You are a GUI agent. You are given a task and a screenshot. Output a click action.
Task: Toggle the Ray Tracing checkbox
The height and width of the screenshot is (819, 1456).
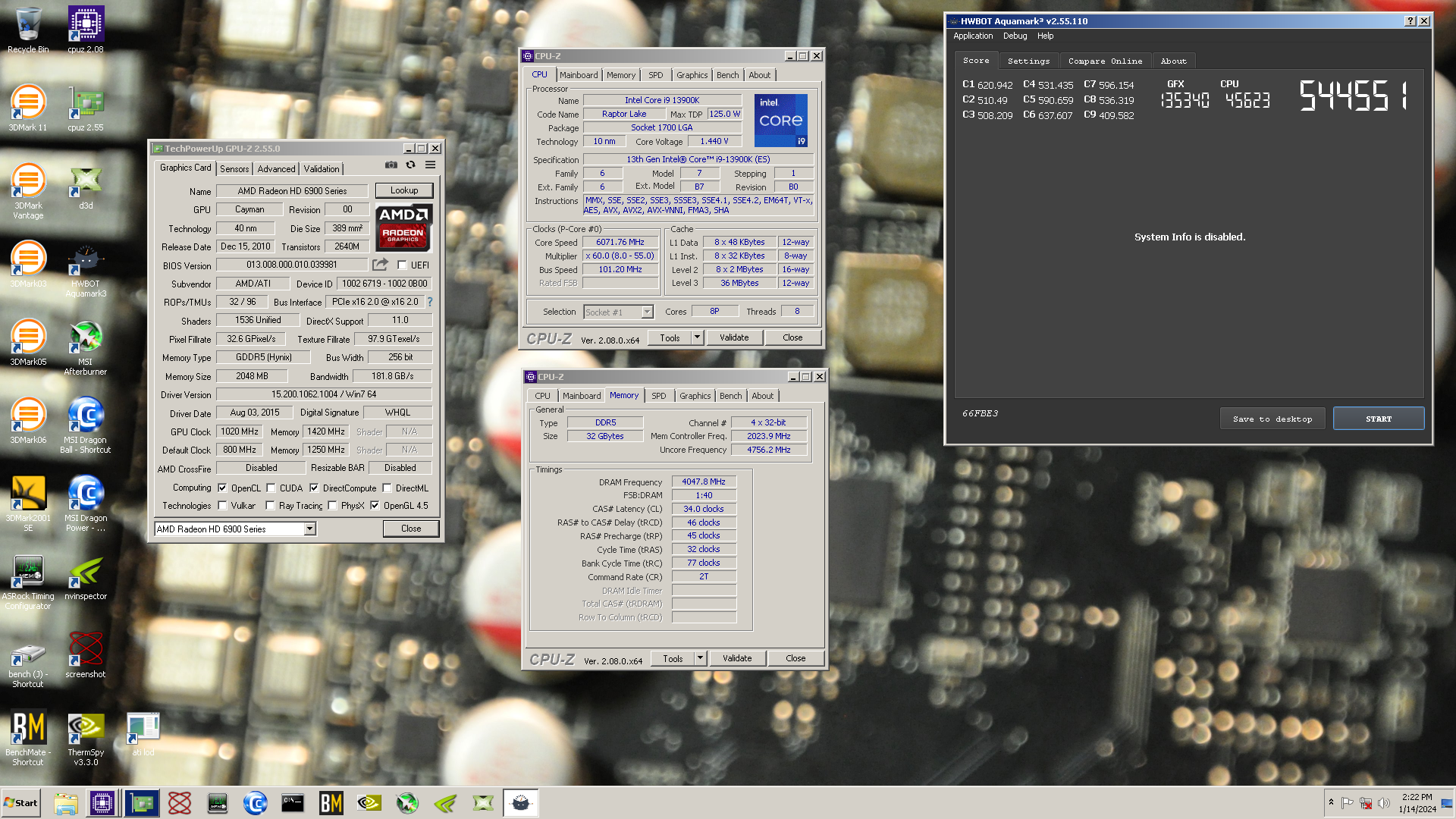click(x=270, y=506)
